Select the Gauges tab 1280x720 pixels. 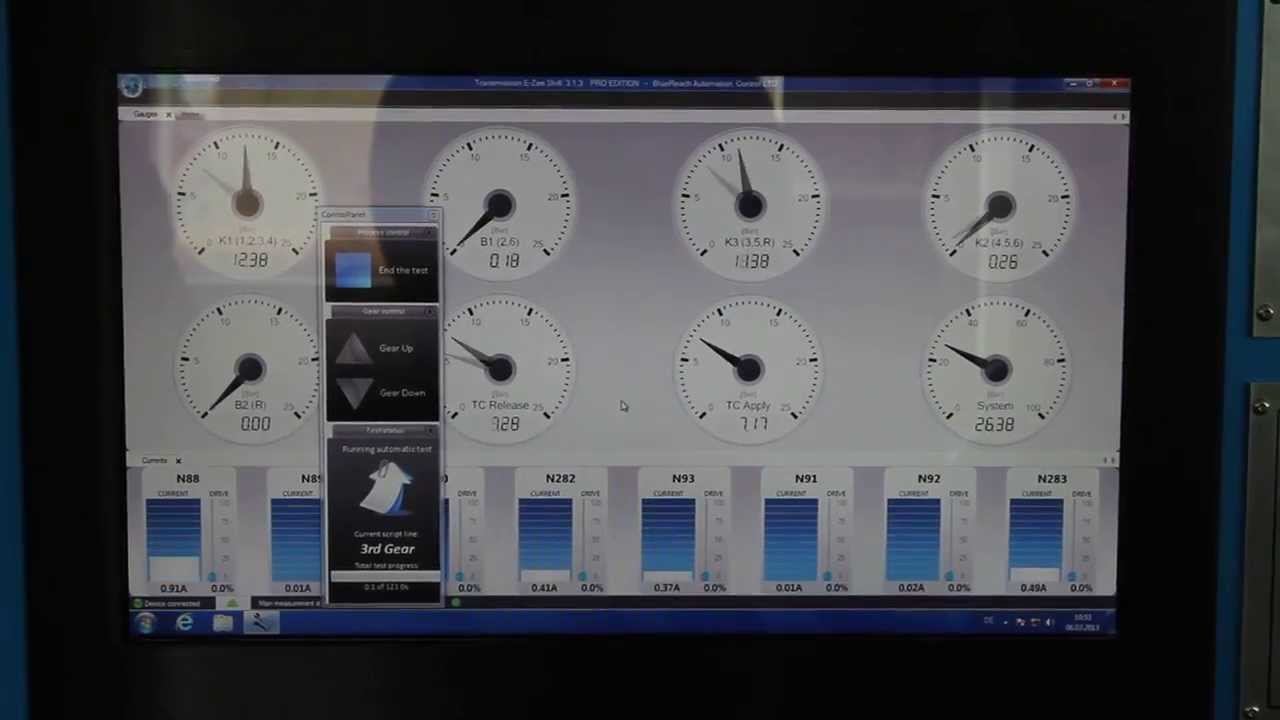tap(146, 115)
